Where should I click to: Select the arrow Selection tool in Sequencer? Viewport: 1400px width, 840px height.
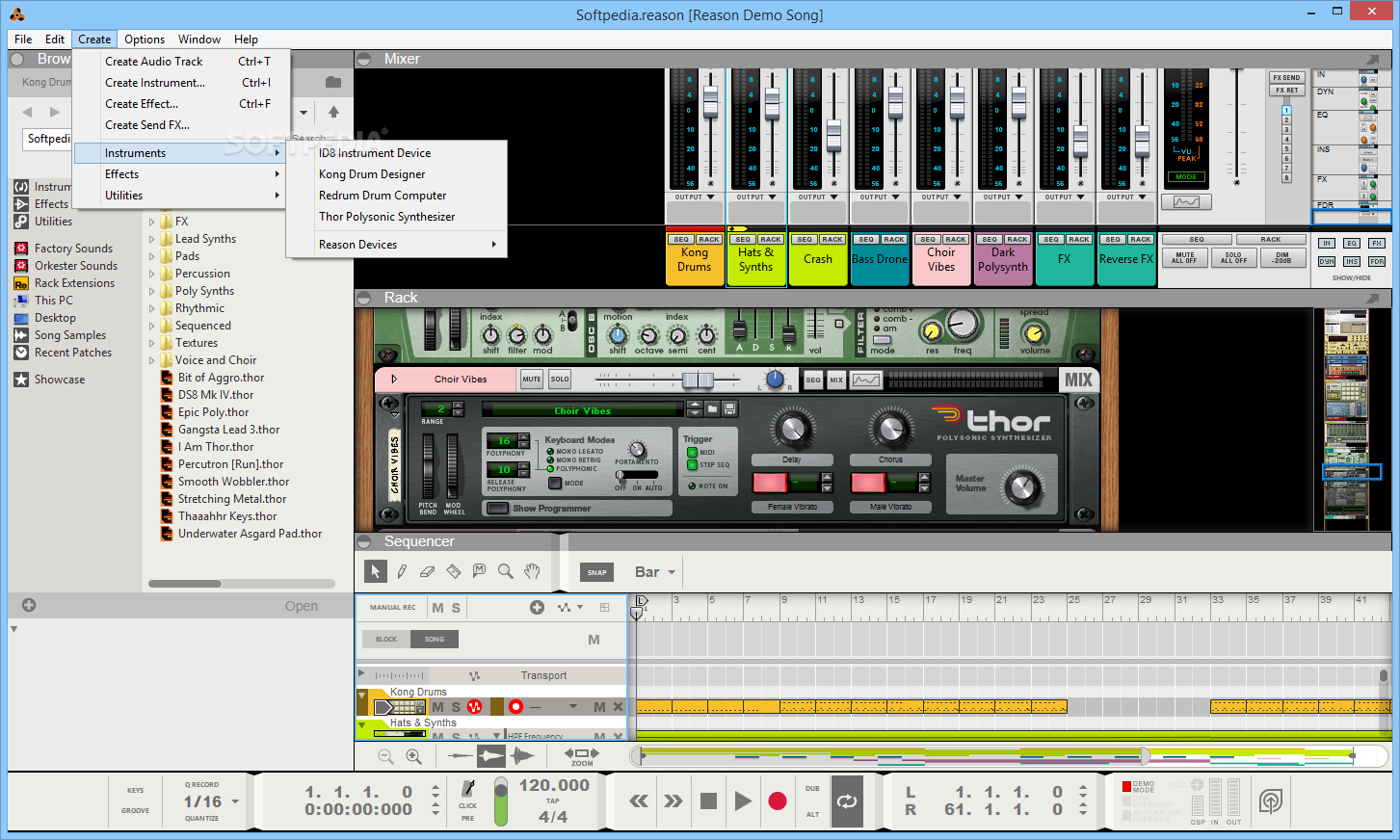click(x=376, y=571)
